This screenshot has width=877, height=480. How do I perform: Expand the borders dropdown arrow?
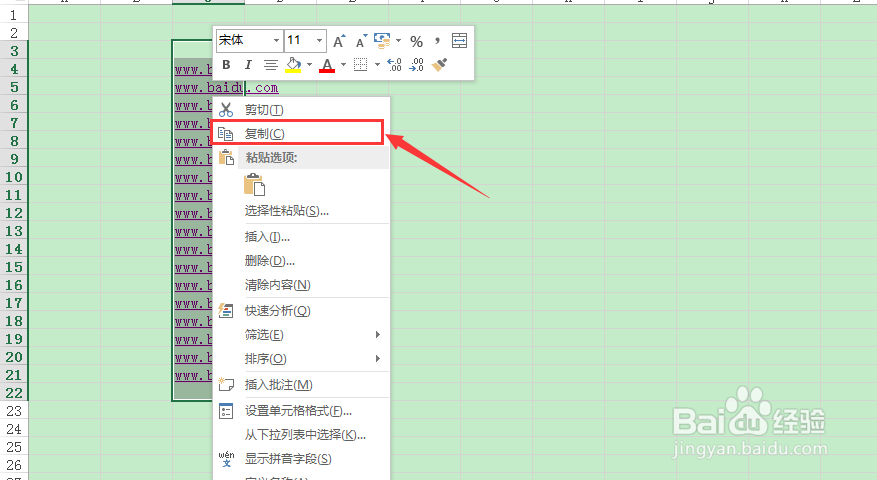click(x=378, y=65)
